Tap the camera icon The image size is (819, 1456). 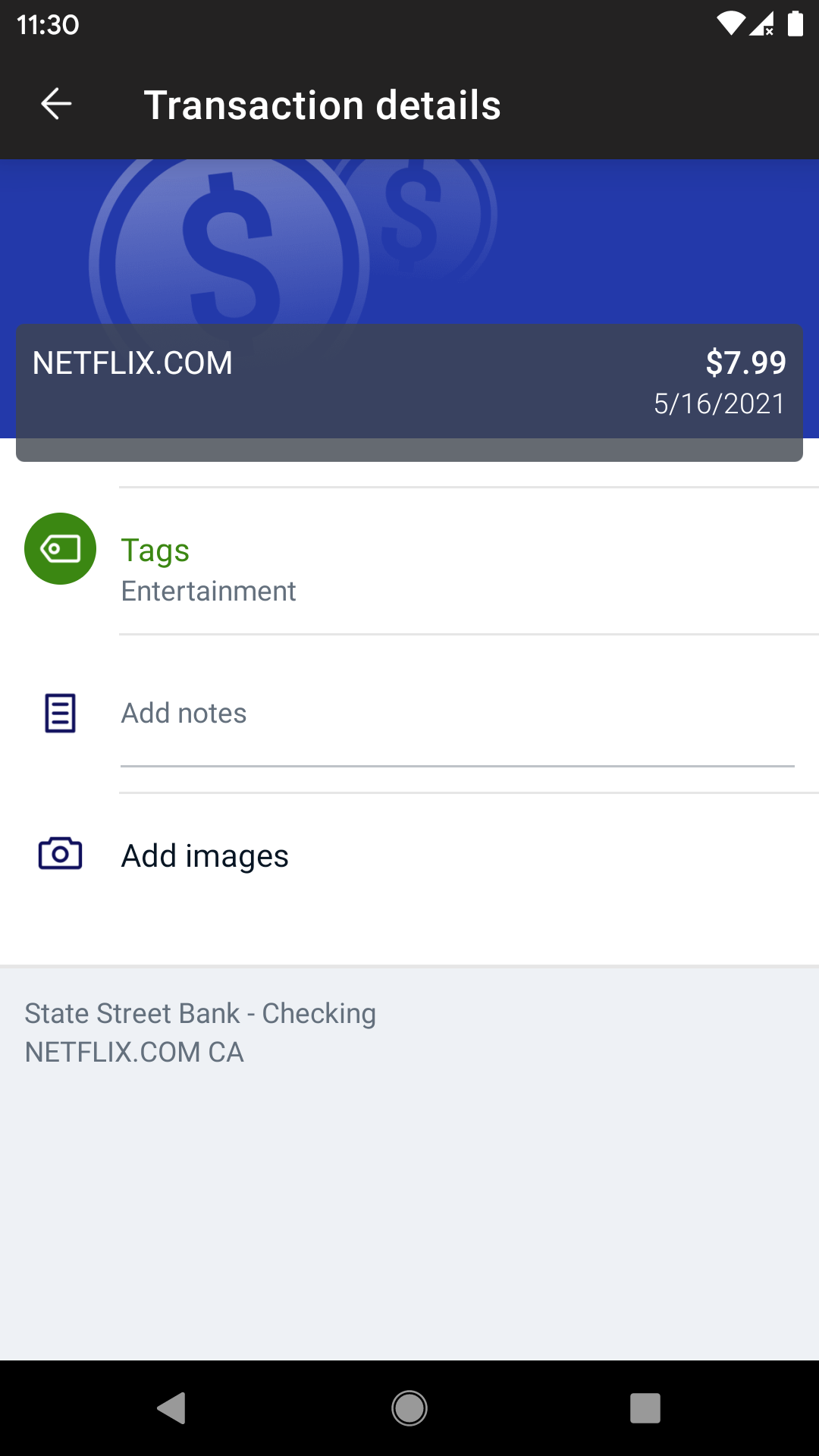[60, 854]
